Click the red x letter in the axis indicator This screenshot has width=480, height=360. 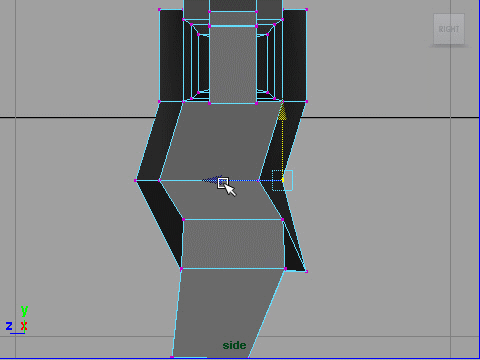pyautogui.click(x=24, y=325)
